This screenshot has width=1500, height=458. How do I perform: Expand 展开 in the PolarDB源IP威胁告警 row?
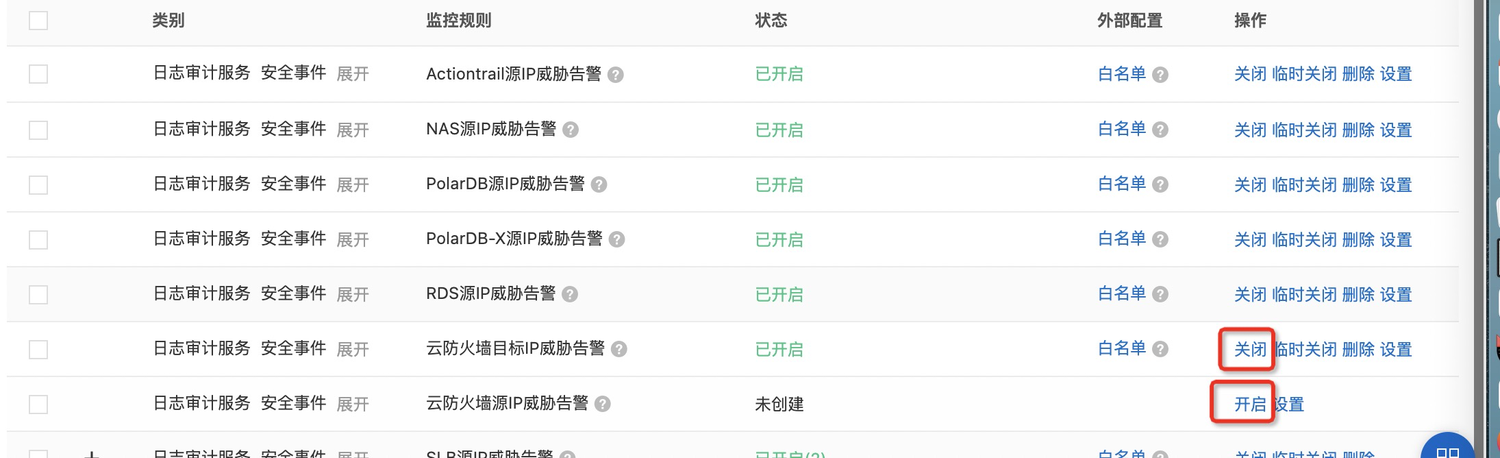click(353, 185)
